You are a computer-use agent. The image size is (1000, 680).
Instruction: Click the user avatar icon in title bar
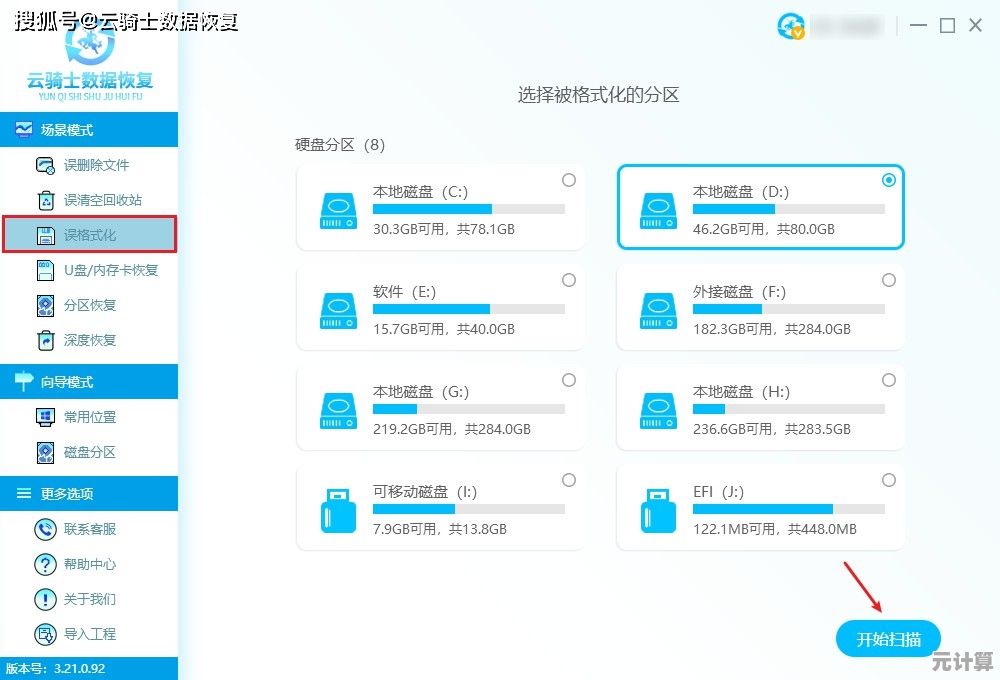tap(791, 26)
